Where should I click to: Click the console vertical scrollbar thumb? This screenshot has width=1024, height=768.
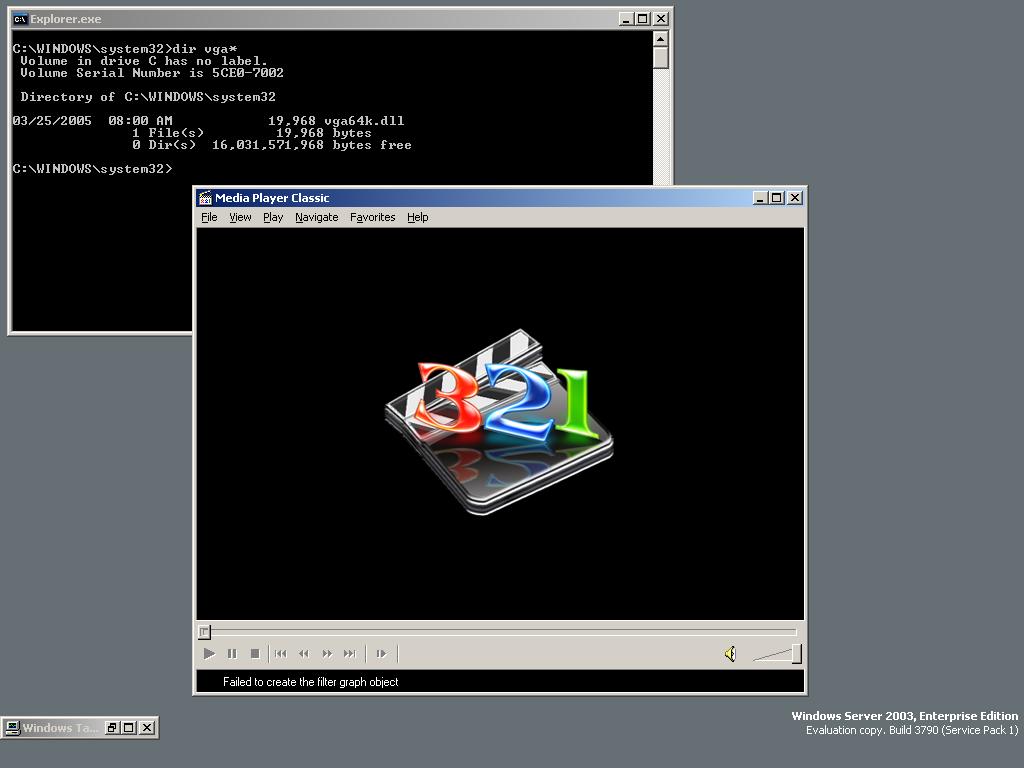click(x=661, y=58)
